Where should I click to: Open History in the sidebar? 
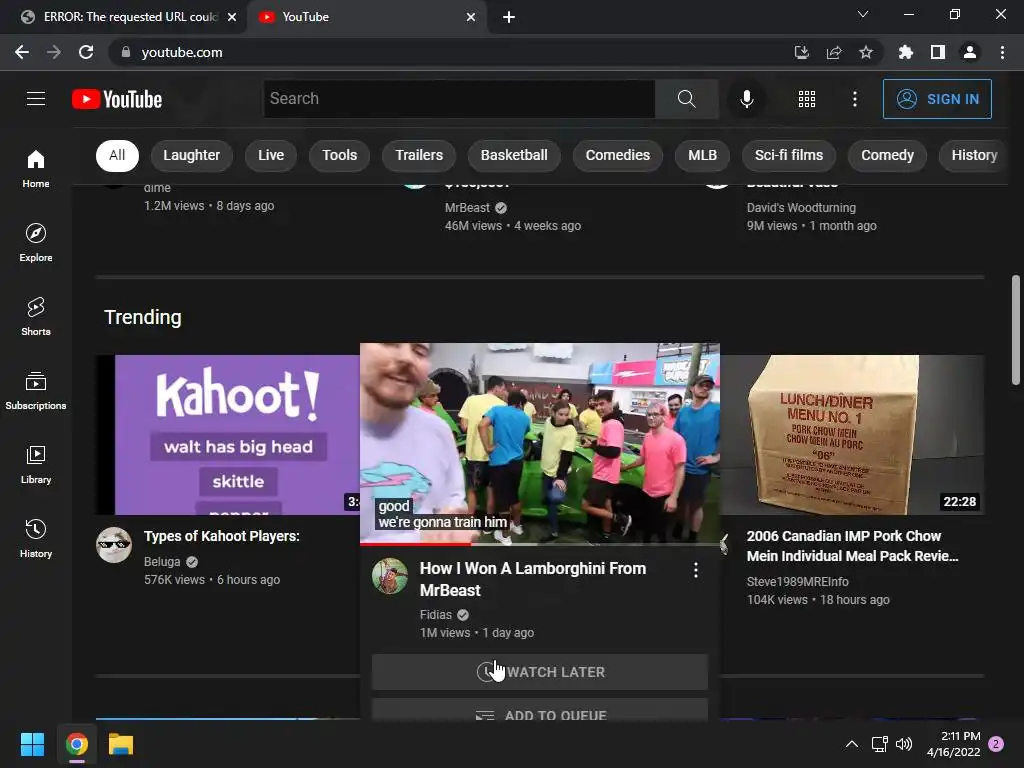tap(36, 538)
